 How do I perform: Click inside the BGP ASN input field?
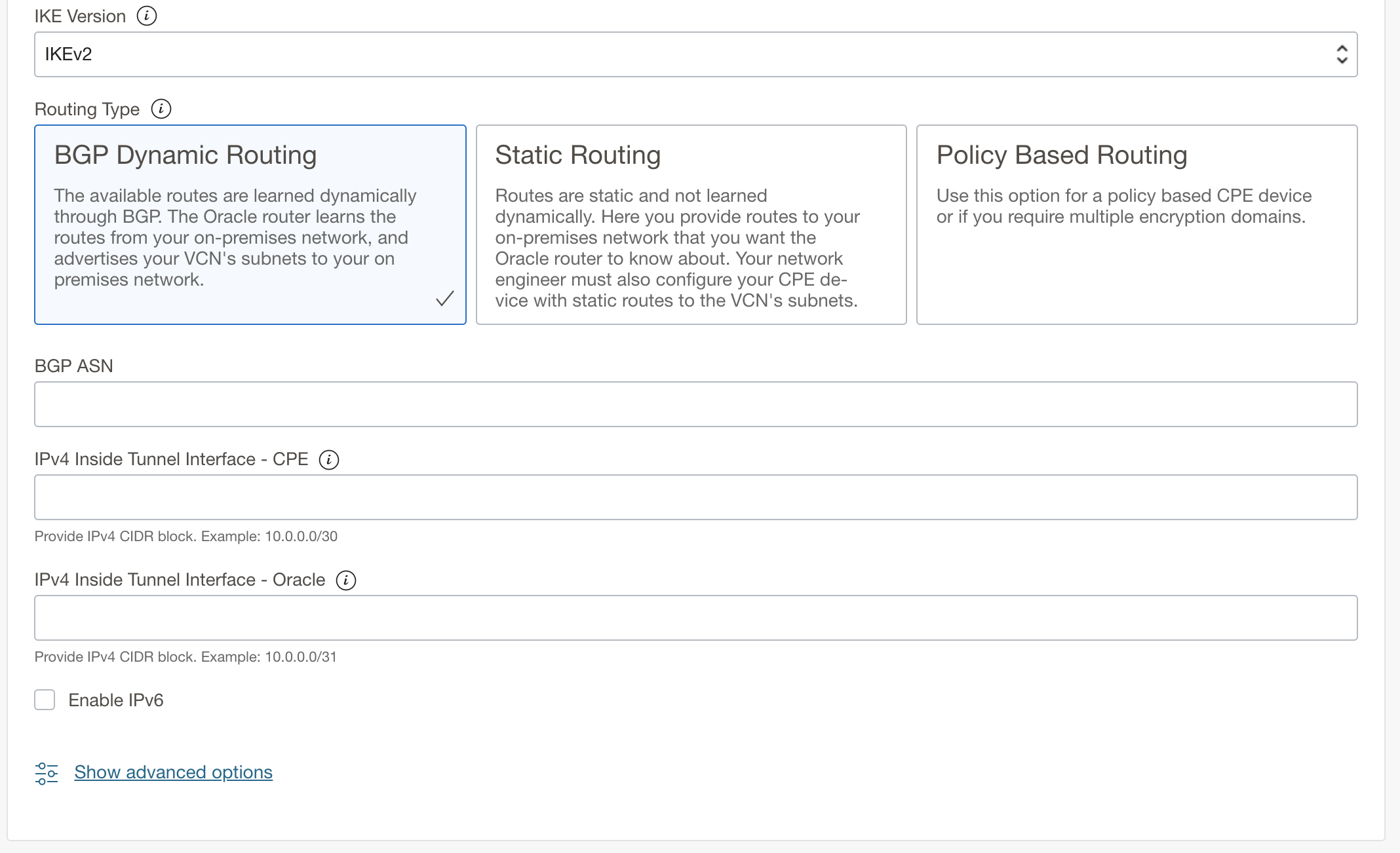[695, 404]
